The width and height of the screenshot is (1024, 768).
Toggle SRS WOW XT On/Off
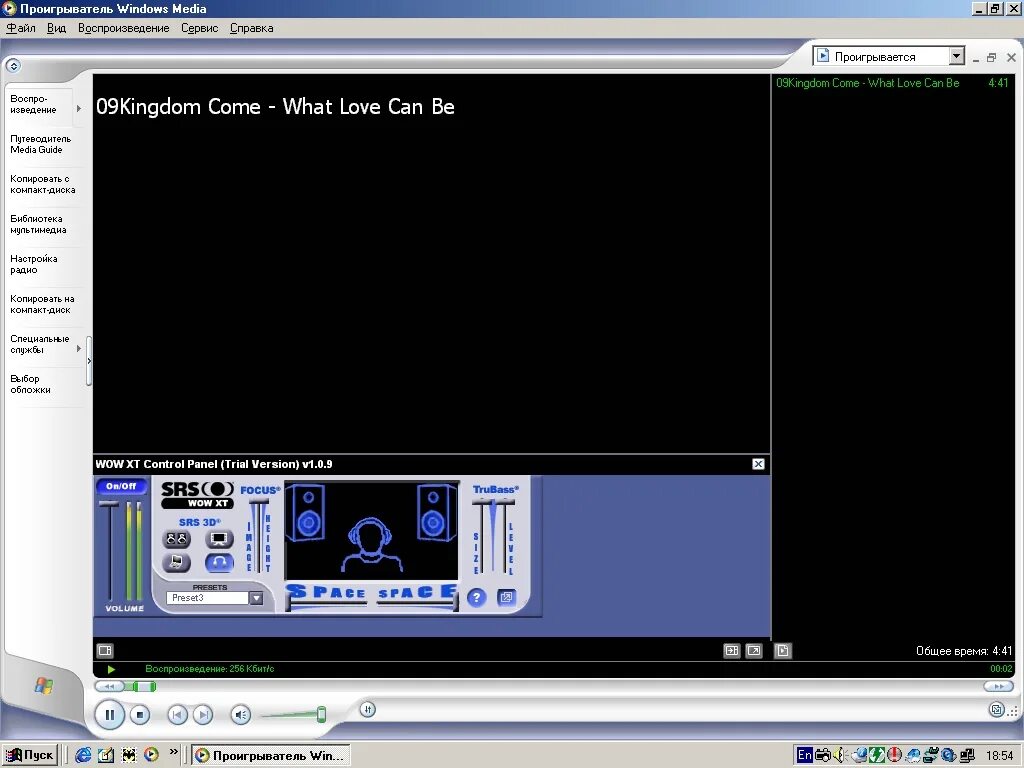point(121,486)
